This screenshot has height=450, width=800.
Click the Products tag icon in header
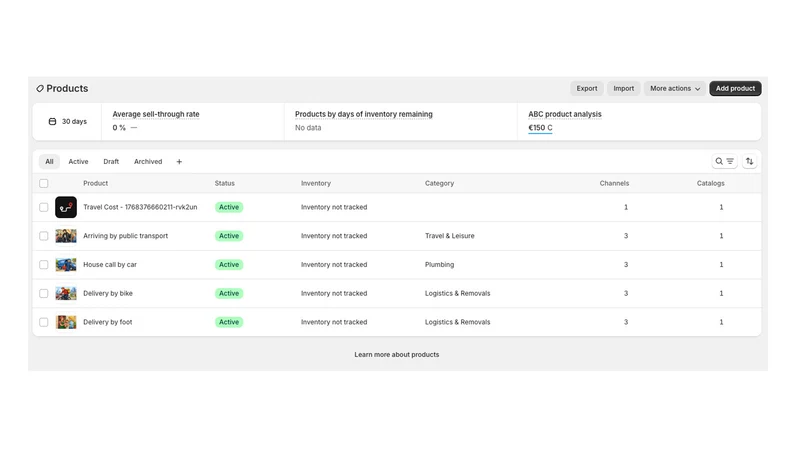(x=40, y=89)
